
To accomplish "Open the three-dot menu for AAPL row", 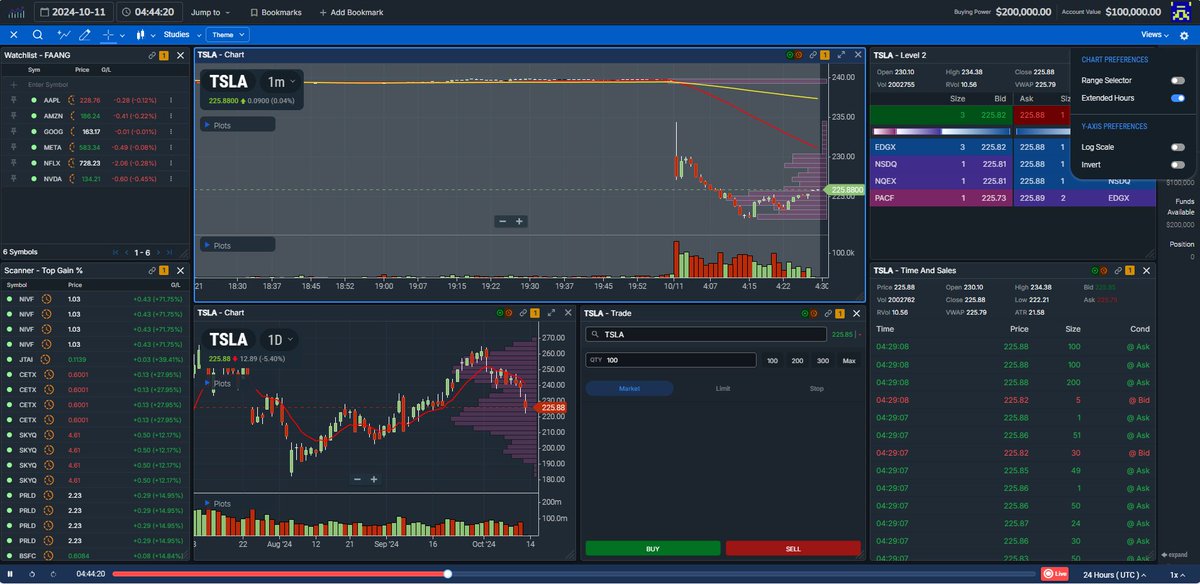I will [x=171, y=100].
